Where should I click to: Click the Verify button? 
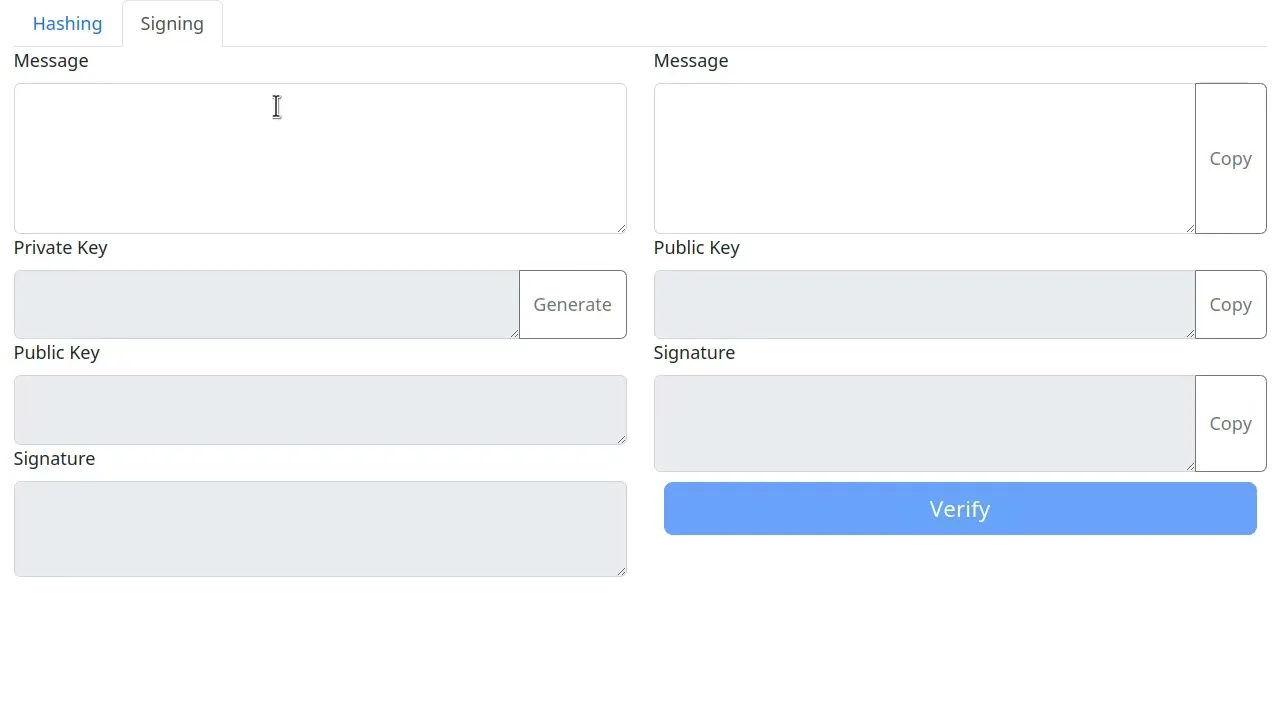coord(959,508)
